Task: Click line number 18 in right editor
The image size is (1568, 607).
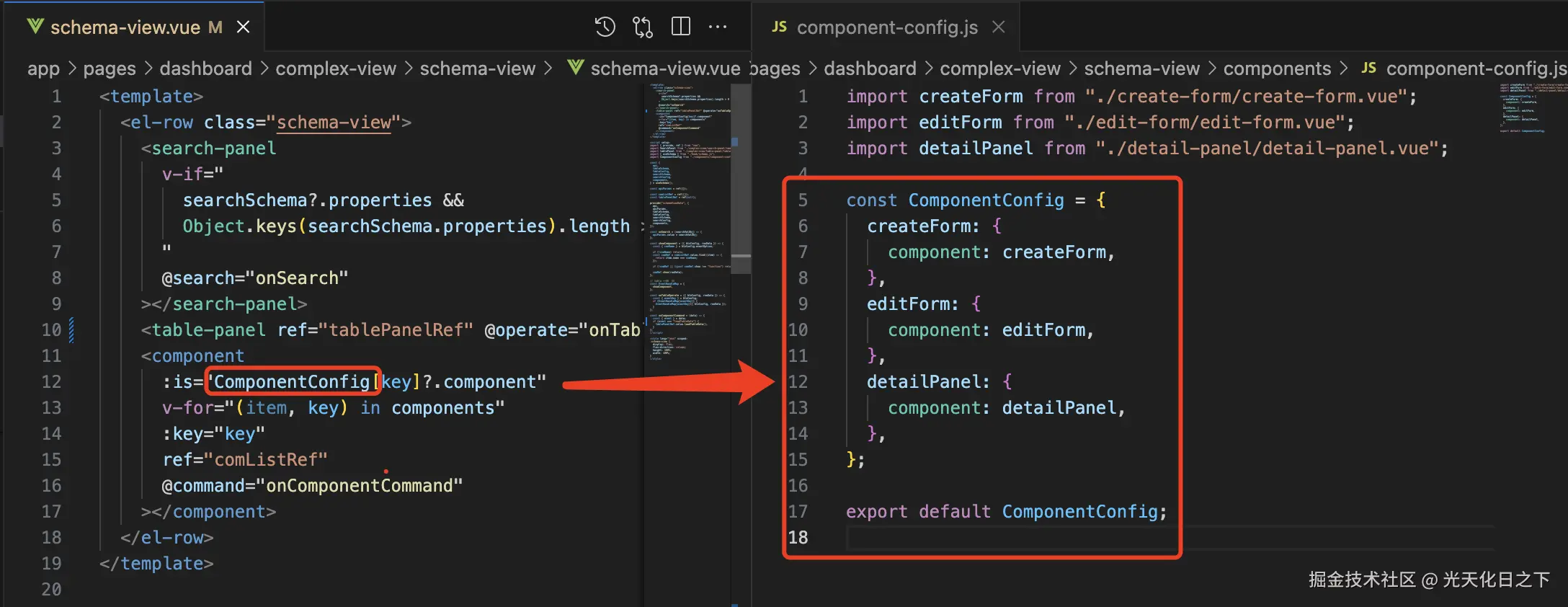Action: 798,537
